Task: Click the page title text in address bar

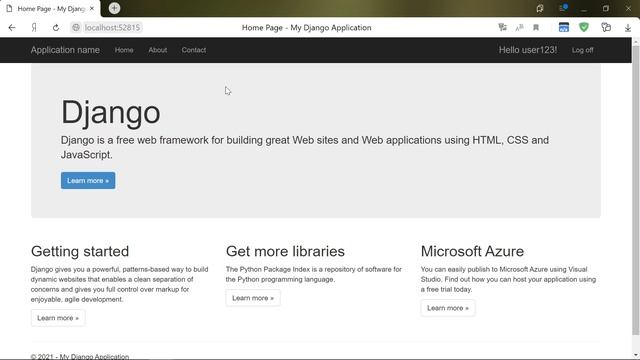Action: pos(307,28)
